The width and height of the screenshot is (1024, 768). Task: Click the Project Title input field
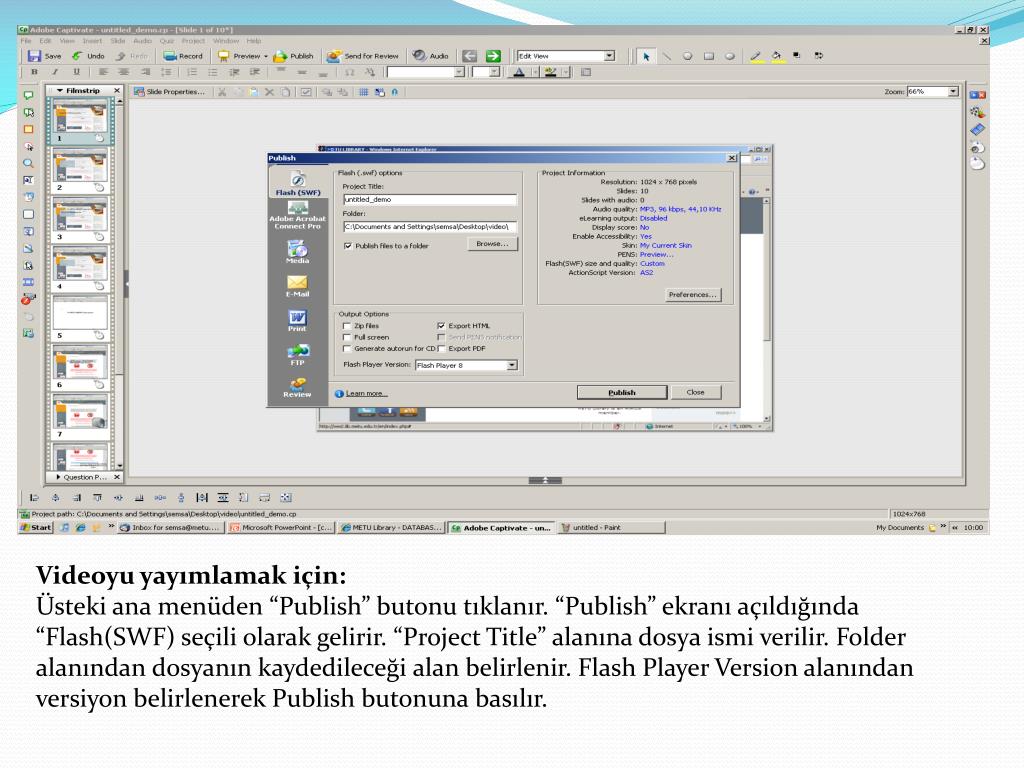coord(430,199)
